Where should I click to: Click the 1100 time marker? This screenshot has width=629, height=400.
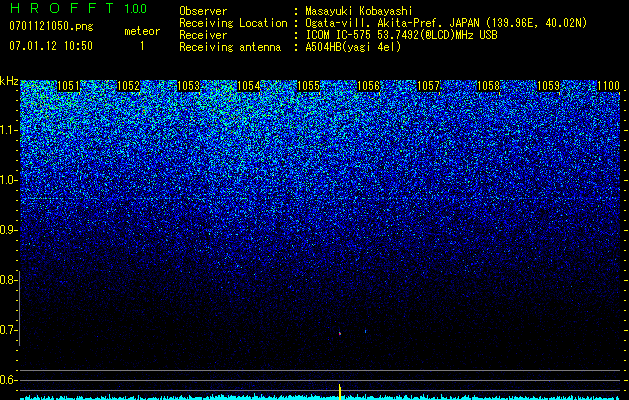click(609, 86)
